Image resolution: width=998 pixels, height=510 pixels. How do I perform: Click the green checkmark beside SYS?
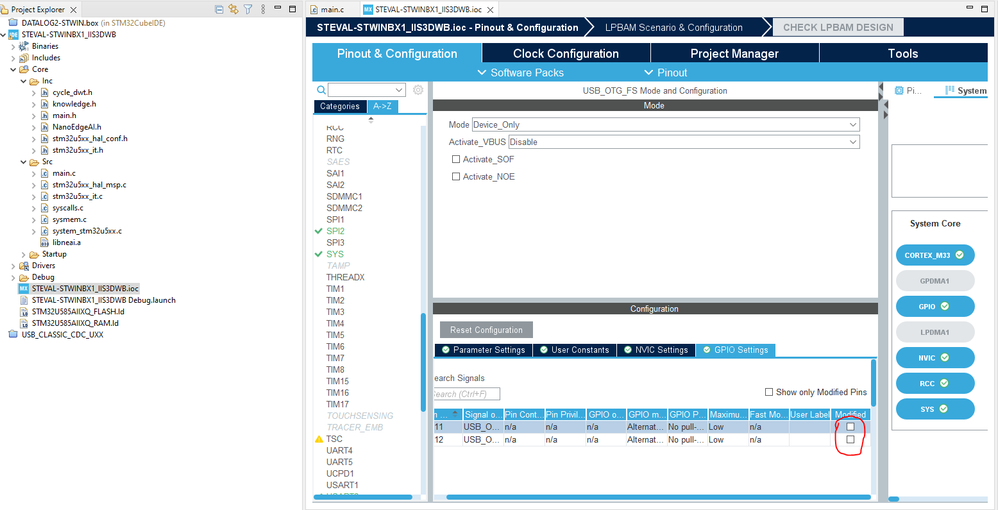coord(319,254)
